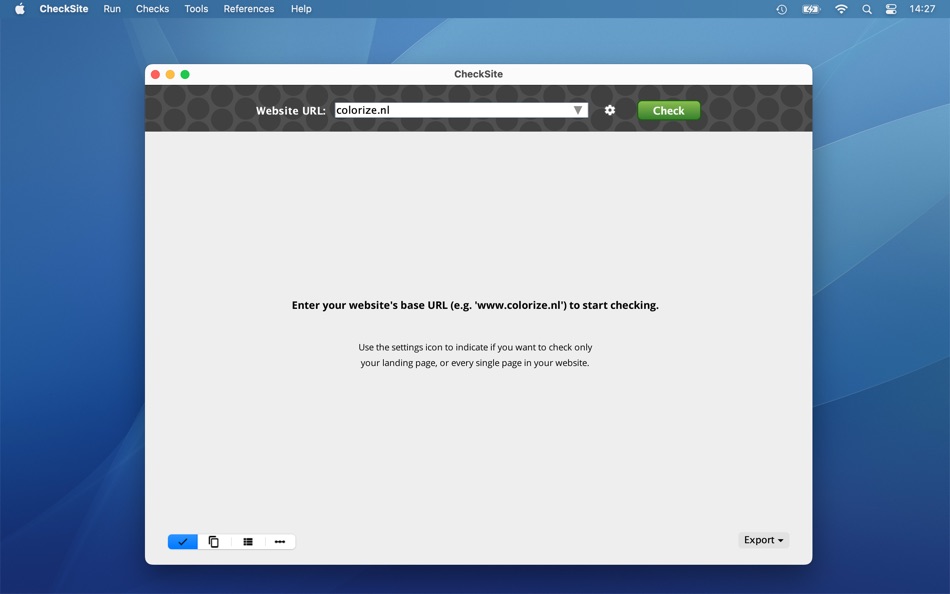Close the CheckSite window with red button
The height and width of the screenshot is (594, 950).
(155, 74)
